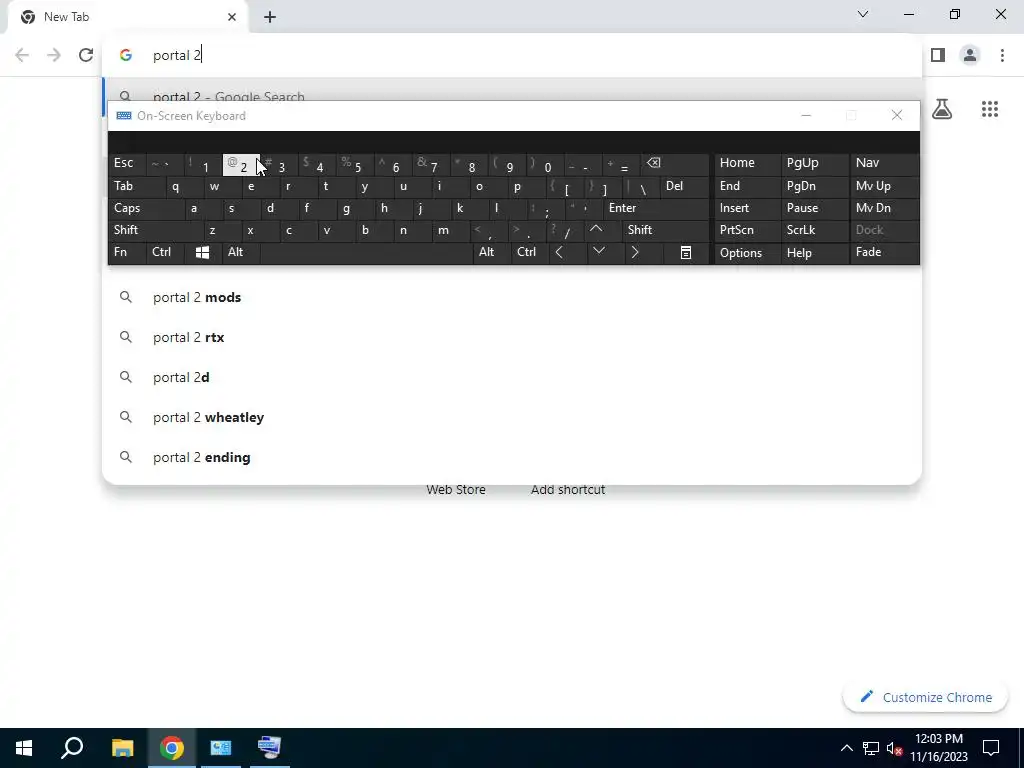This screenshot has width=1024, height=768.
Task: Toggle the right Ctrl key on On-Screen Keyboard
Action: pyautogui.click(x=530, y=252)
